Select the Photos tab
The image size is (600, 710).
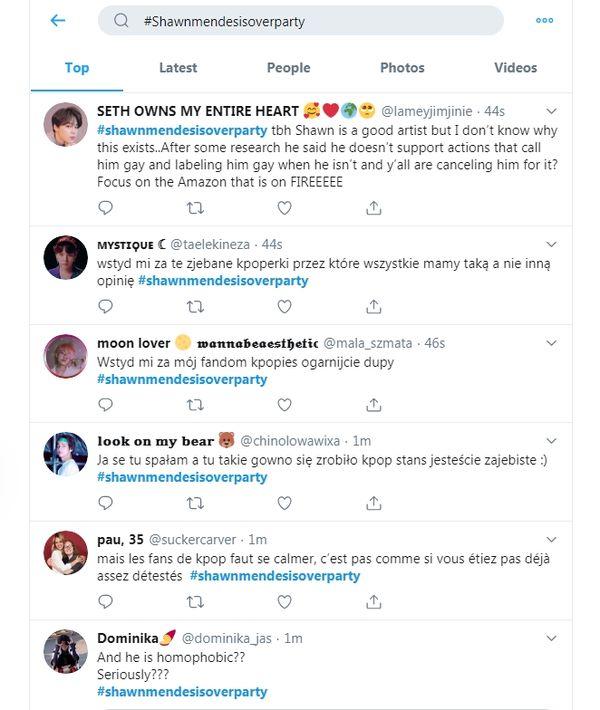click(402, 68)
